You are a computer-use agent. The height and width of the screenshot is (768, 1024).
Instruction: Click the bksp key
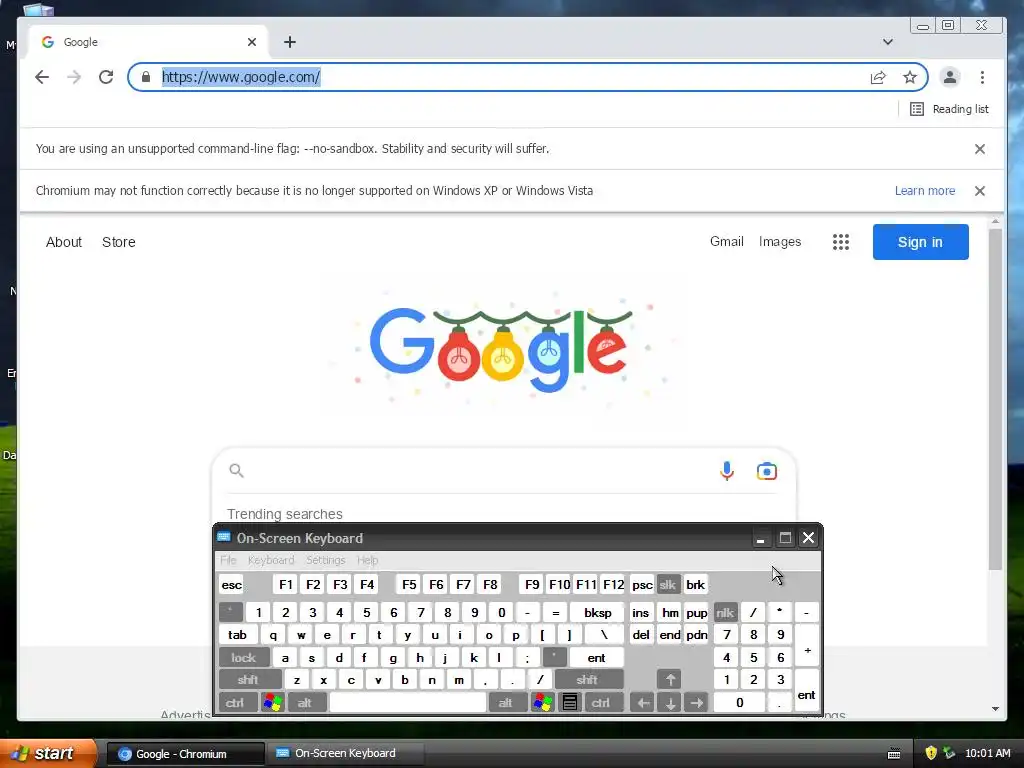pos(598,613)
